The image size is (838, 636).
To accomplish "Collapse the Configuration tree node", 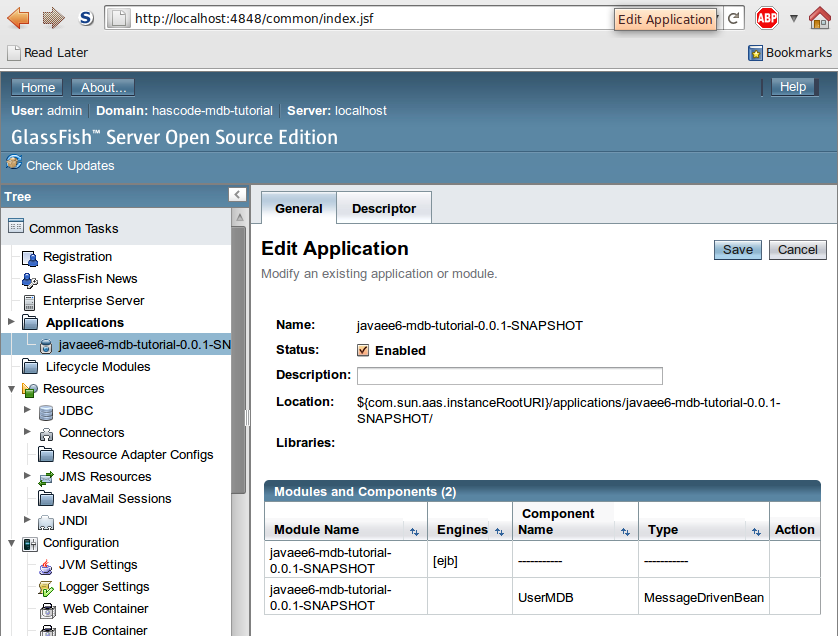I will click(11, 542).
